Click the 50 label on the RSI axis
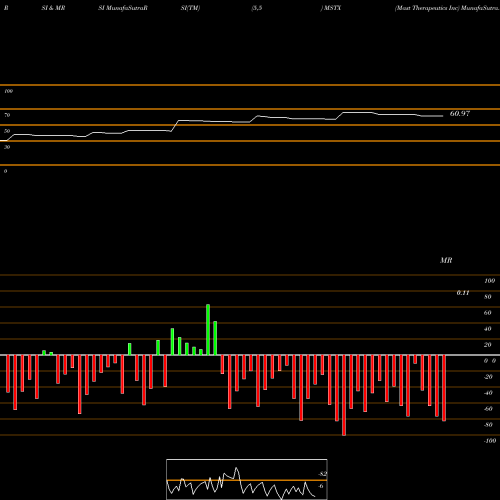The width and height of the screenshot is (500, 500). [7, 131]
